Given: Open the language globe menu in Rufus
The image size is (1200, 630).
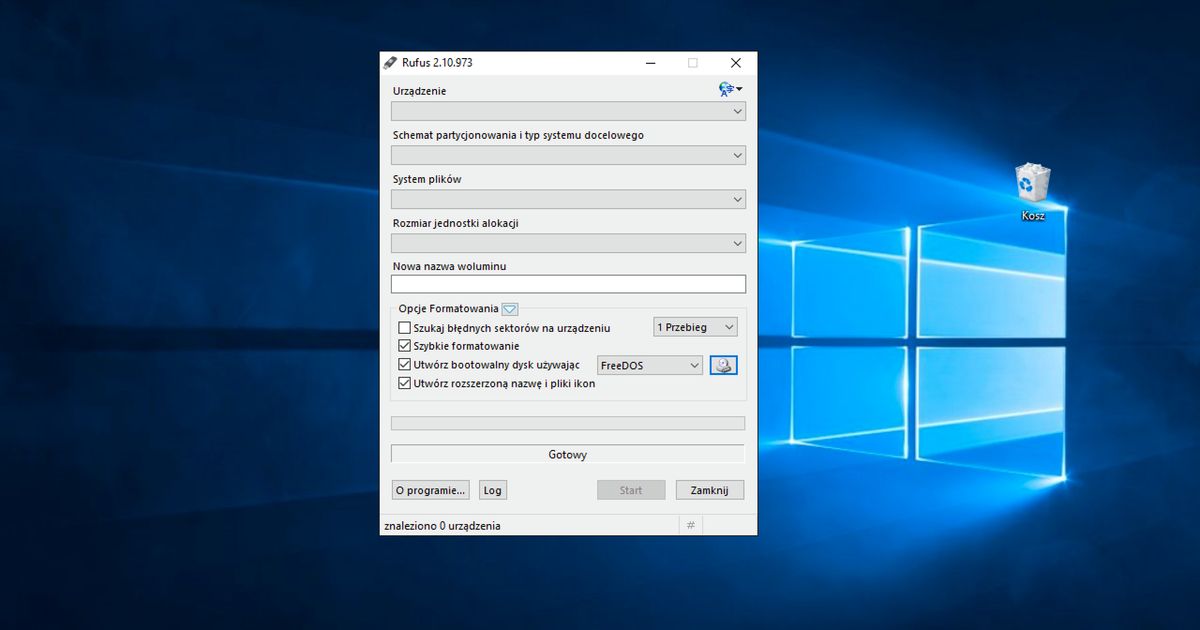Looking at the screenshot, I should coord(730,89).
